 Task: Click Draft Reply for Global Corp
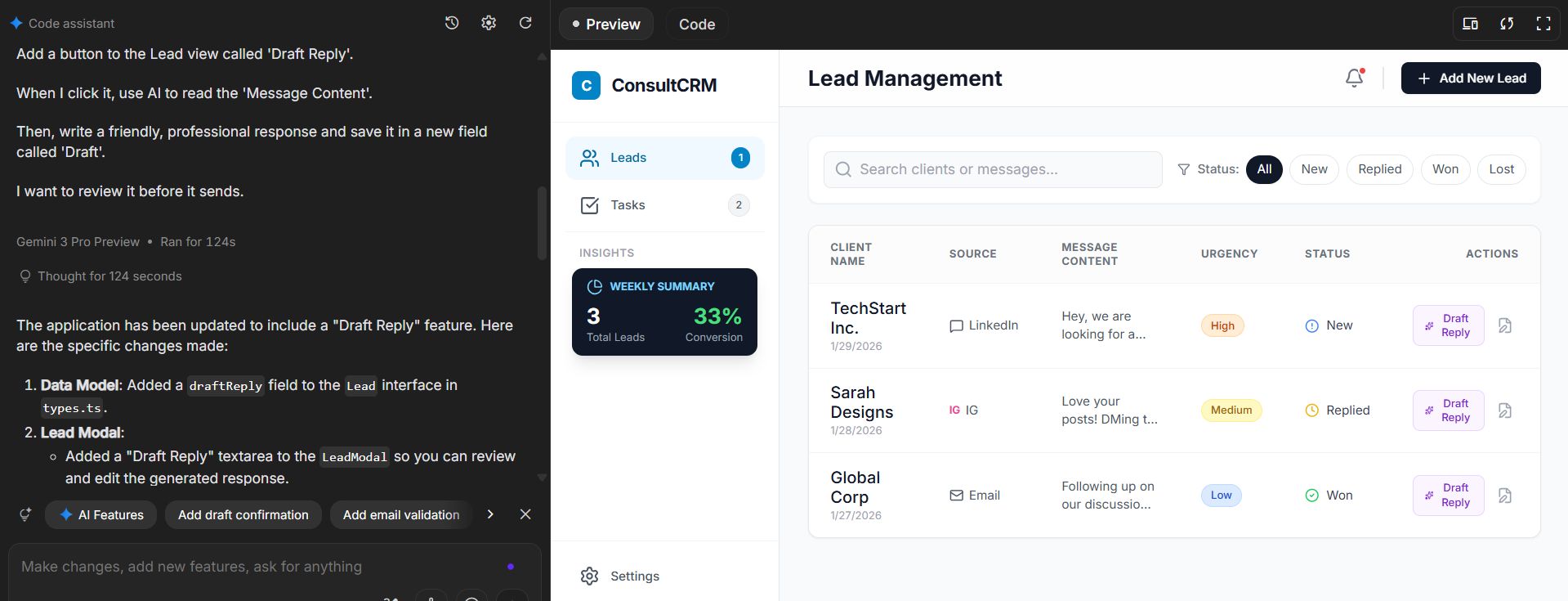[x=1448, y=496]
